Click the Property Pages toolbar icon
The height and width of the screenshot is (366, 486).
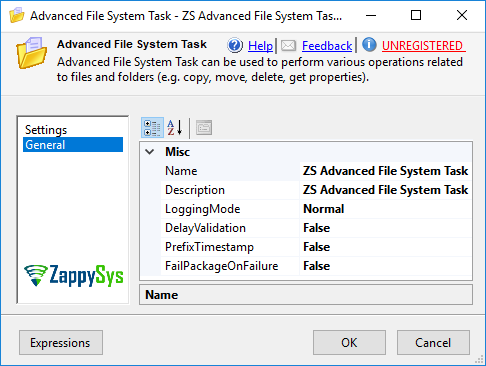click(x=204, y=128)
